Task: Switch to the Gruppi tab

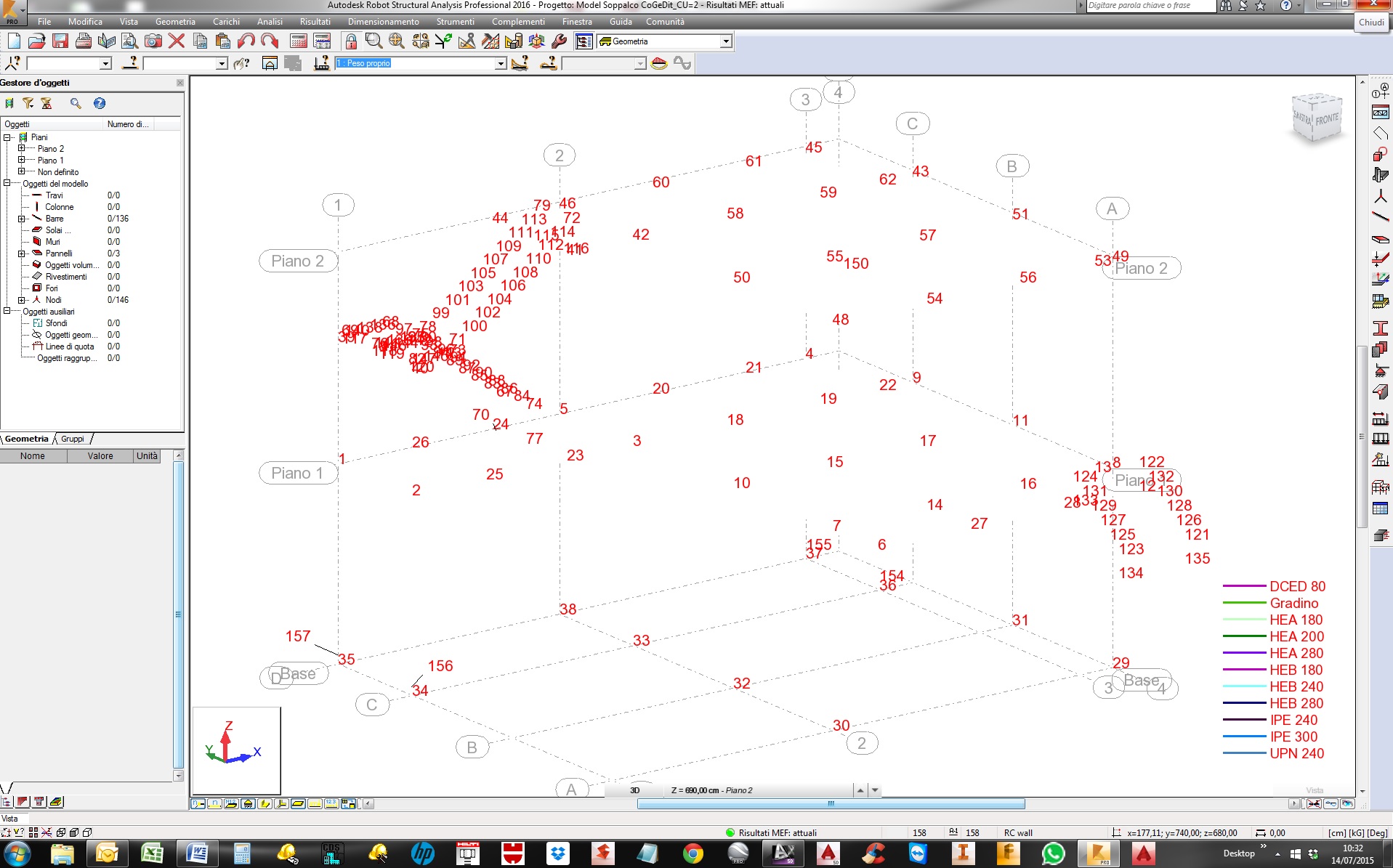Action: pyautogui.click(x=73, y=439)
